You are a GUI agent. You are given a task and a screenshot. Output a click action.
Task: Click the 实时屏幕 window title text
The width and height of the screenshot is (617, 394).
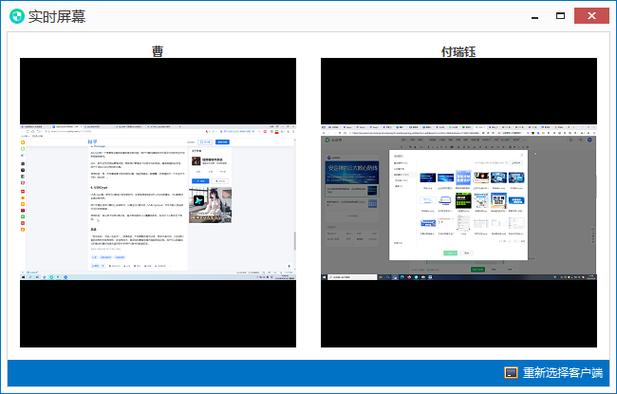57,17
